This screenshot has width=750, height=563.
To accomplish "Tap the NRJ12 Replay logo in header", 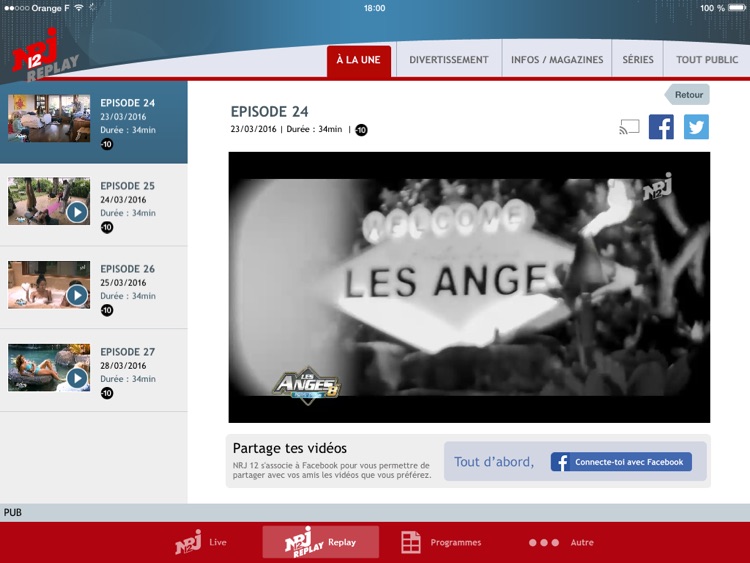I will 44,55.
